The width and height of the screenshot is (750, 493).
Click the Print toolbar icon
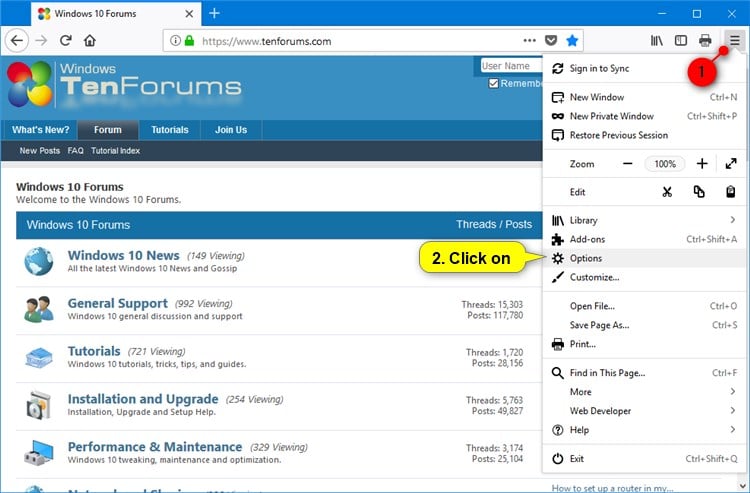tap(705, 41)
